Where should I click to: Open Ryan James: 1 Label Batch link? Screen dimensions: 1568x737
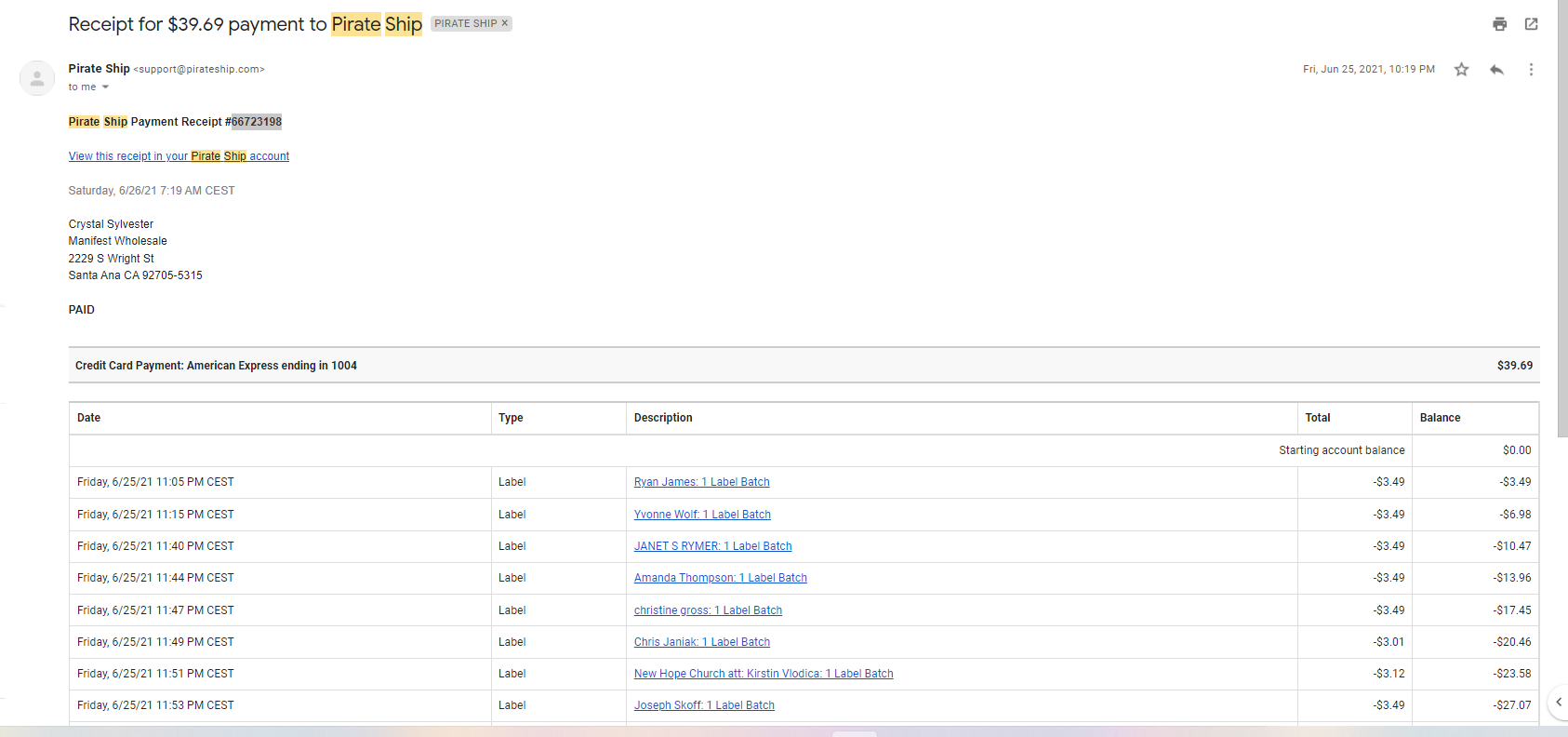(702, 482)
